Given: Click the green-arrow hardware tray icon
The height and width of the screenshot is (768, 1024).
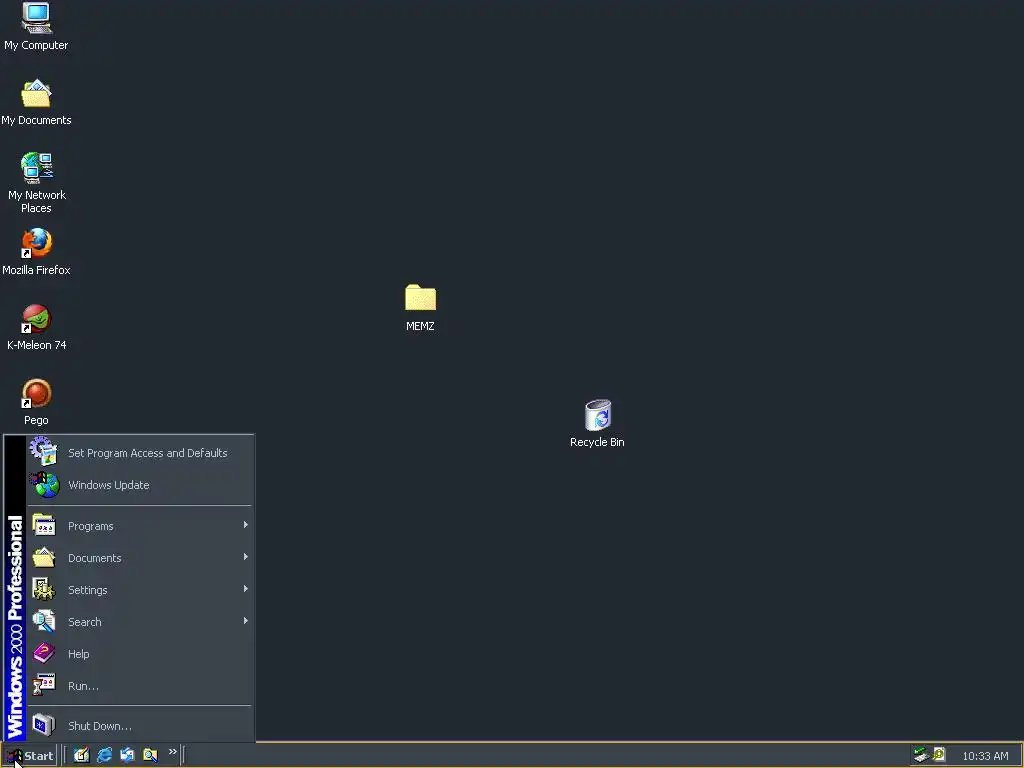Looking at the screenshot, I should click(921, 755).
